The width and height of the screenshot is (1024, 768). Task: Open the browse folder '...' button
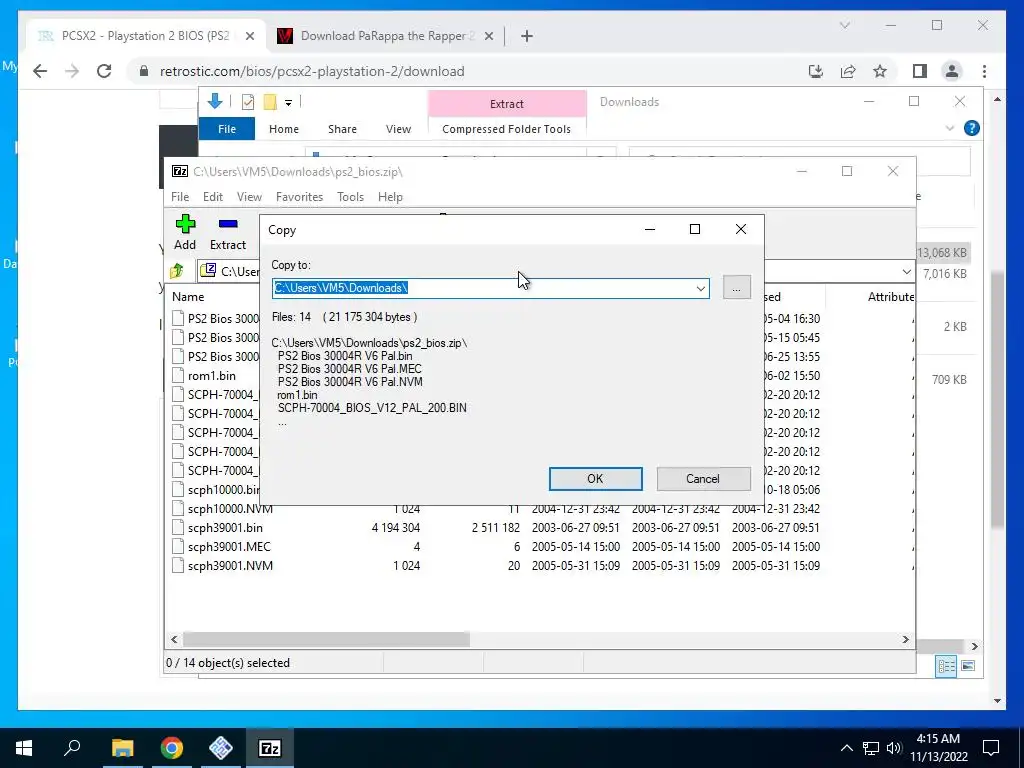point(736,287)
